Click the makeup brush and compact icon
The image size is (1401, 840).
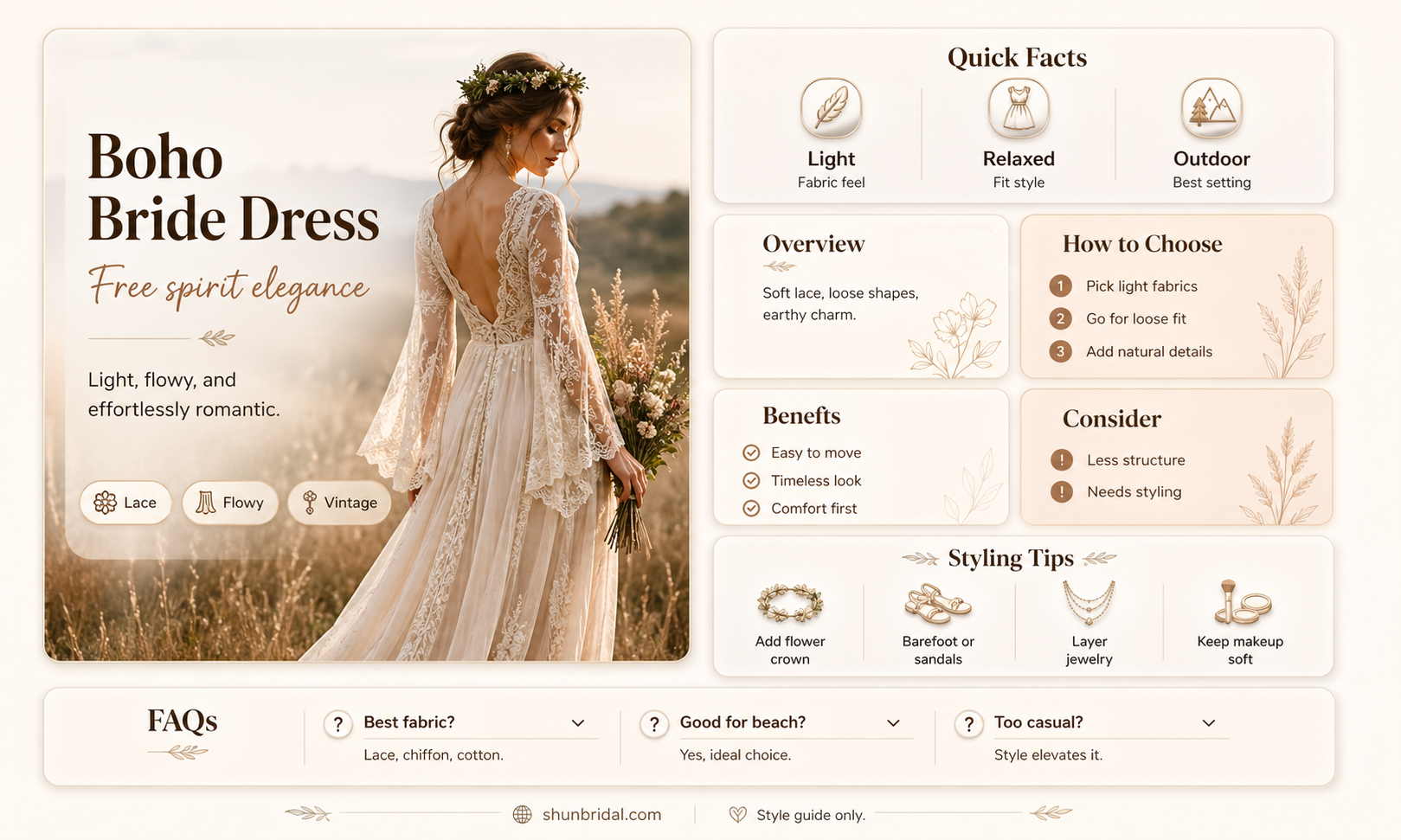tap(1242, 602)
